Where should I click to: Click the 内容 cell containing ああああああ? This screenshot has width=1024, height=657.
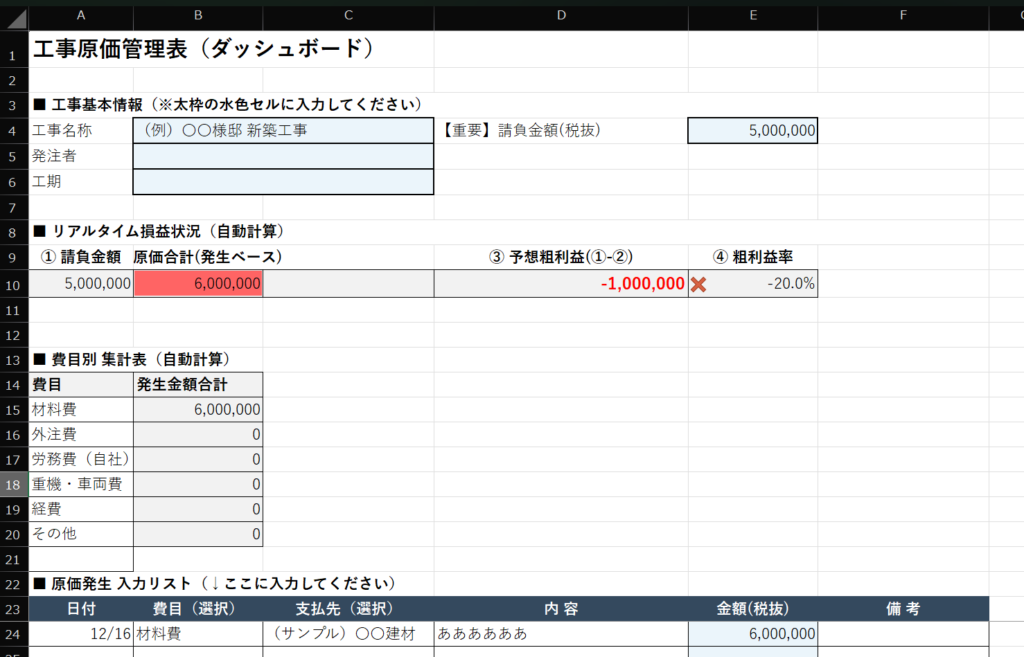point(560,633)
